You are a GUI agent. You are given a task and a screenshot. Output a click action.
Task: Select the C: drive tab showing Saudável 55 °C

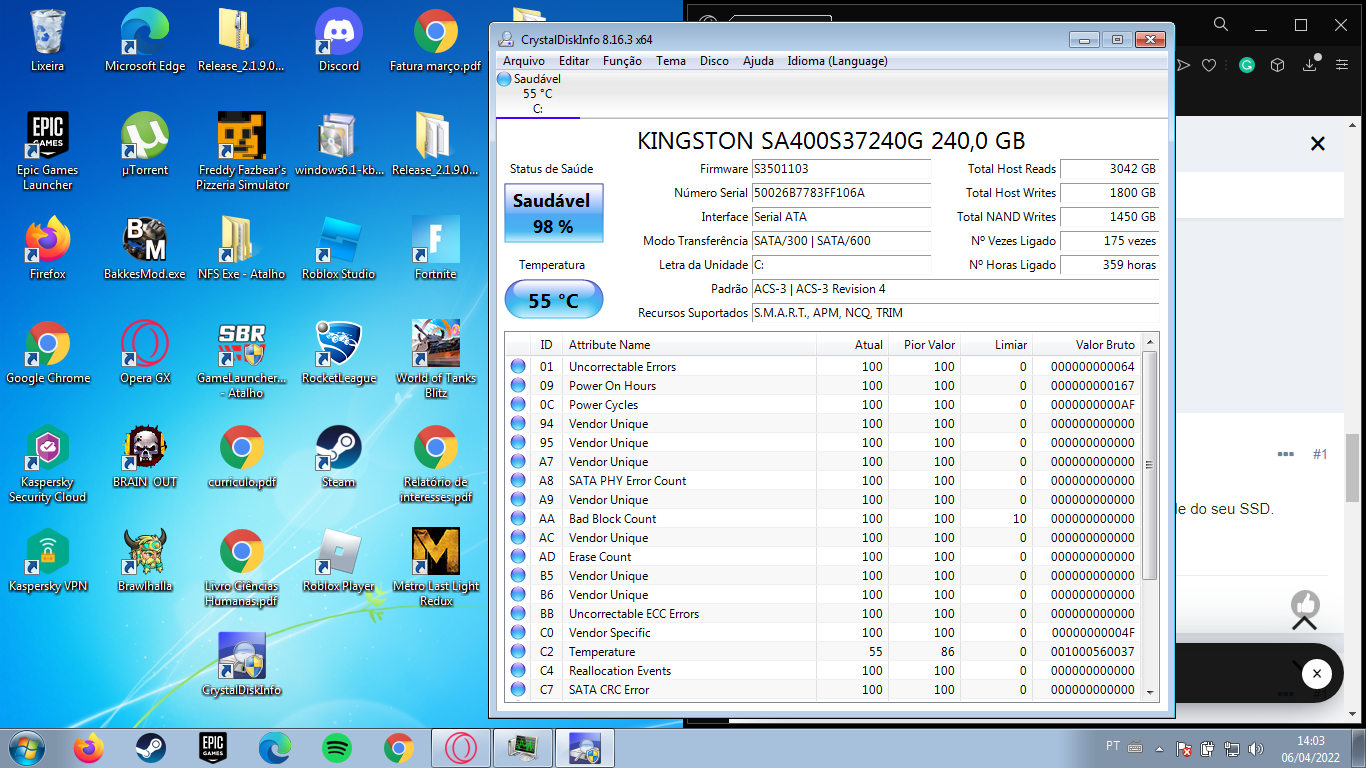coord(538,94)
